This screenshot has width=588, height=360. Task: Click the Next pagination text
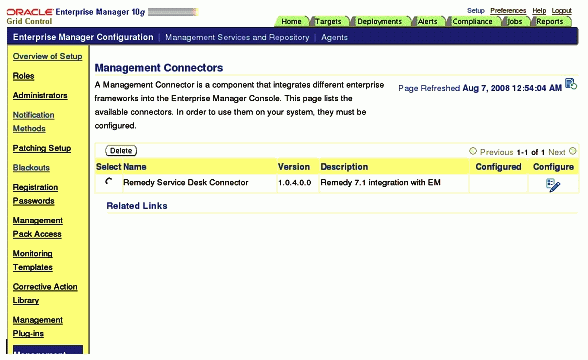(556, 152)
